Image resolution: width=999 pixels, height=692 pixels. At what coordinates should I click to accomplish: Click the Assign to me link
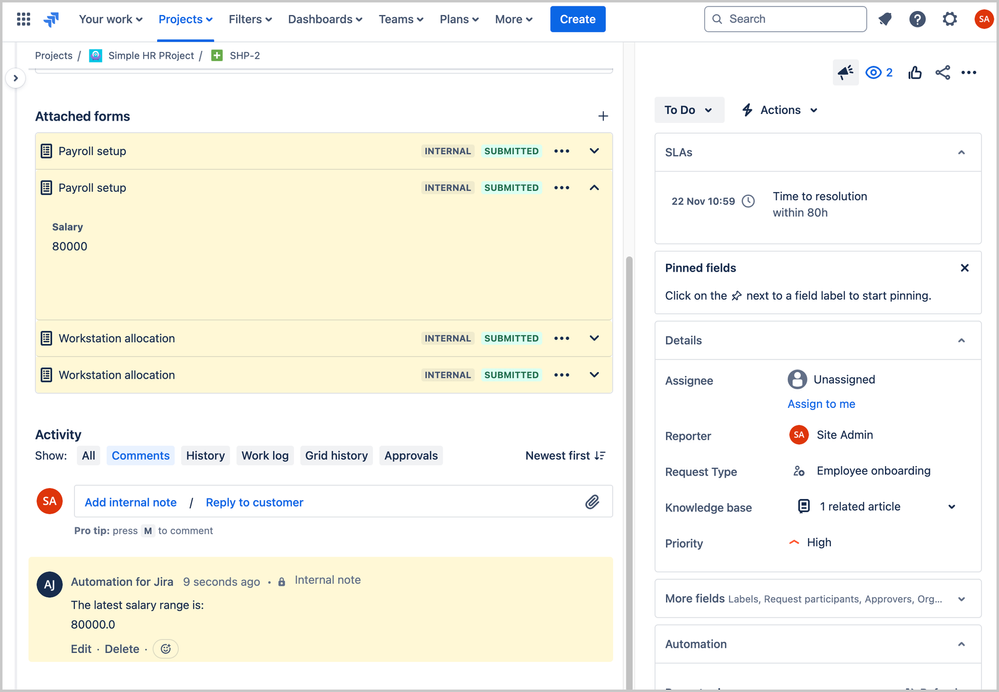click(821, 404)
